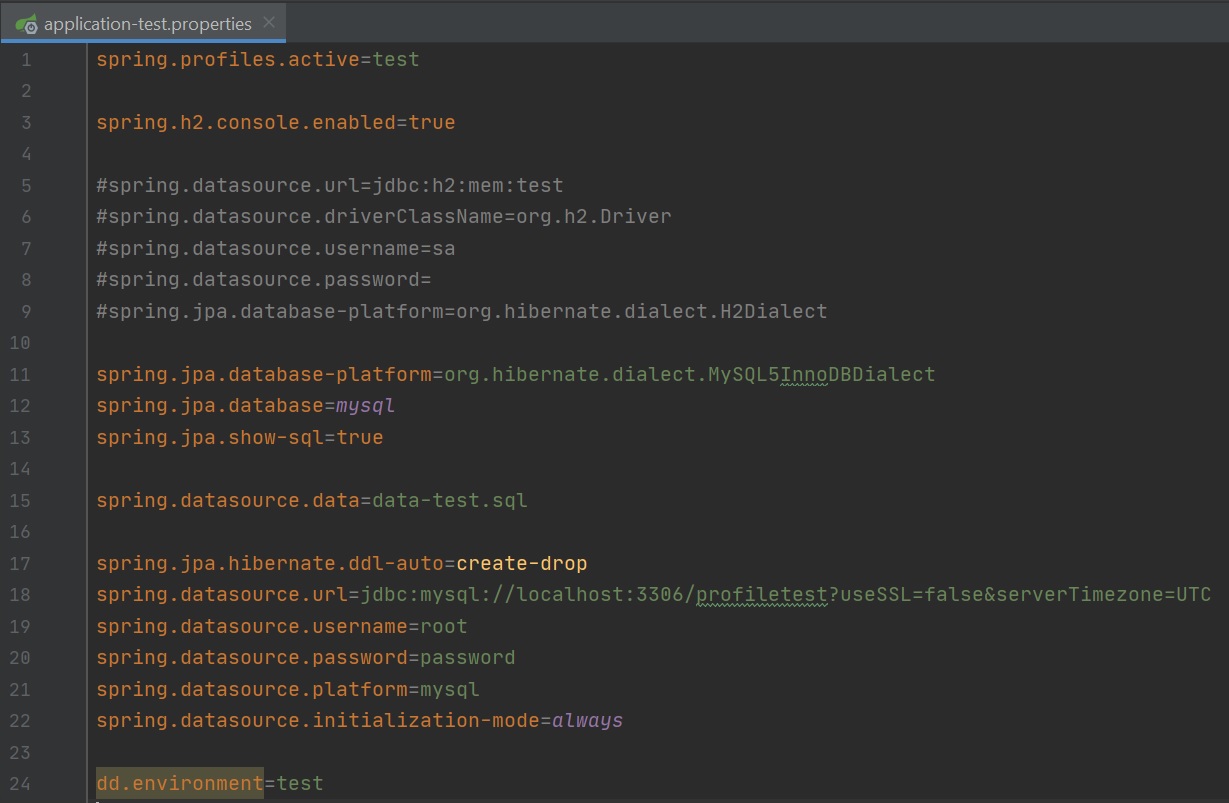
Task: Click the data-test.sql value
Action: point(449,501)
